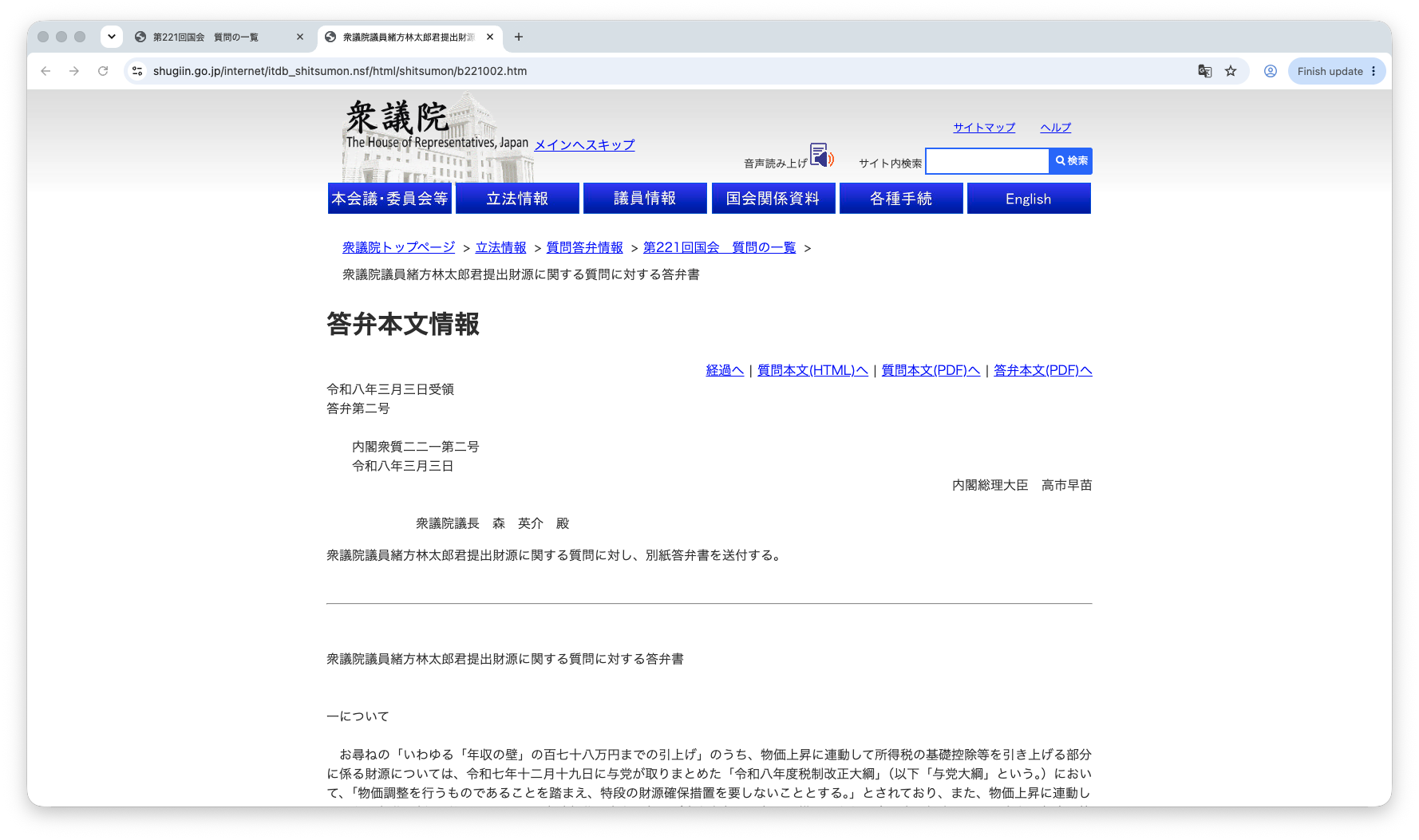Open the 国会関係資料 menu
This screenshot has width=1419, height=840.
(773, 199)
